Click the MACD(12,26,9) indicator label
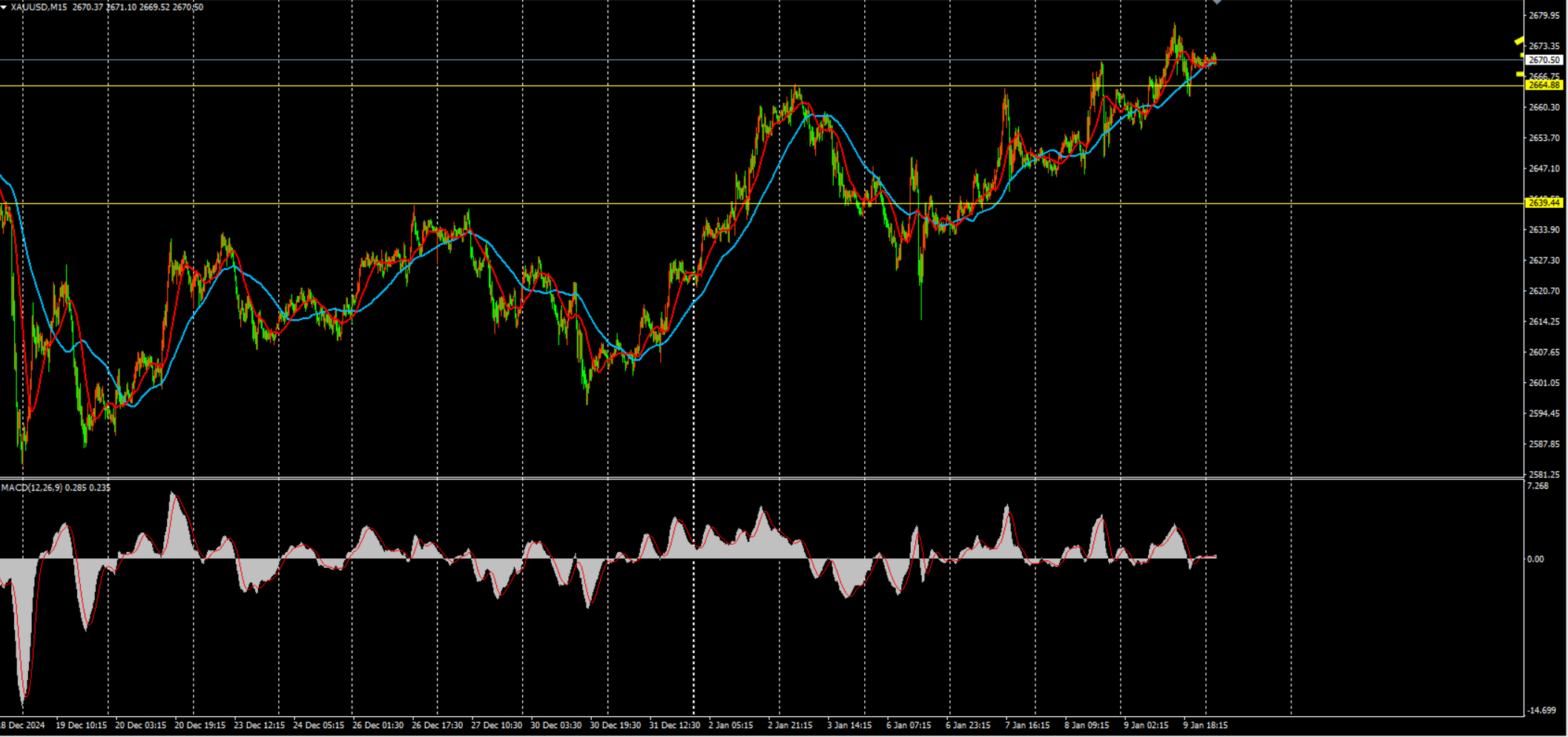 point(32,488)
